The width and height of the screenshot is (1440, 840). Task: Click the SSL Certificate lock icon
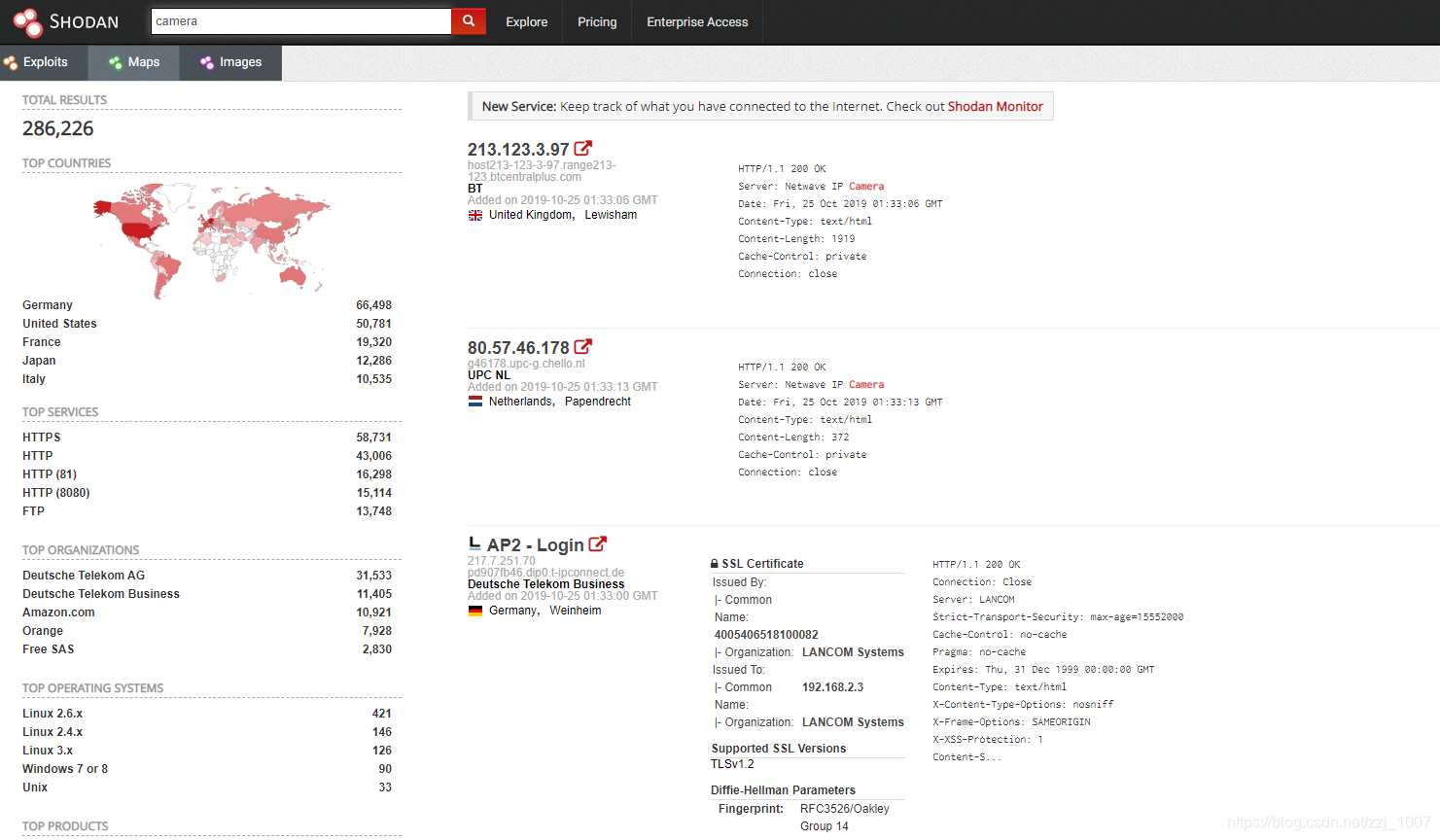[715, 564]
